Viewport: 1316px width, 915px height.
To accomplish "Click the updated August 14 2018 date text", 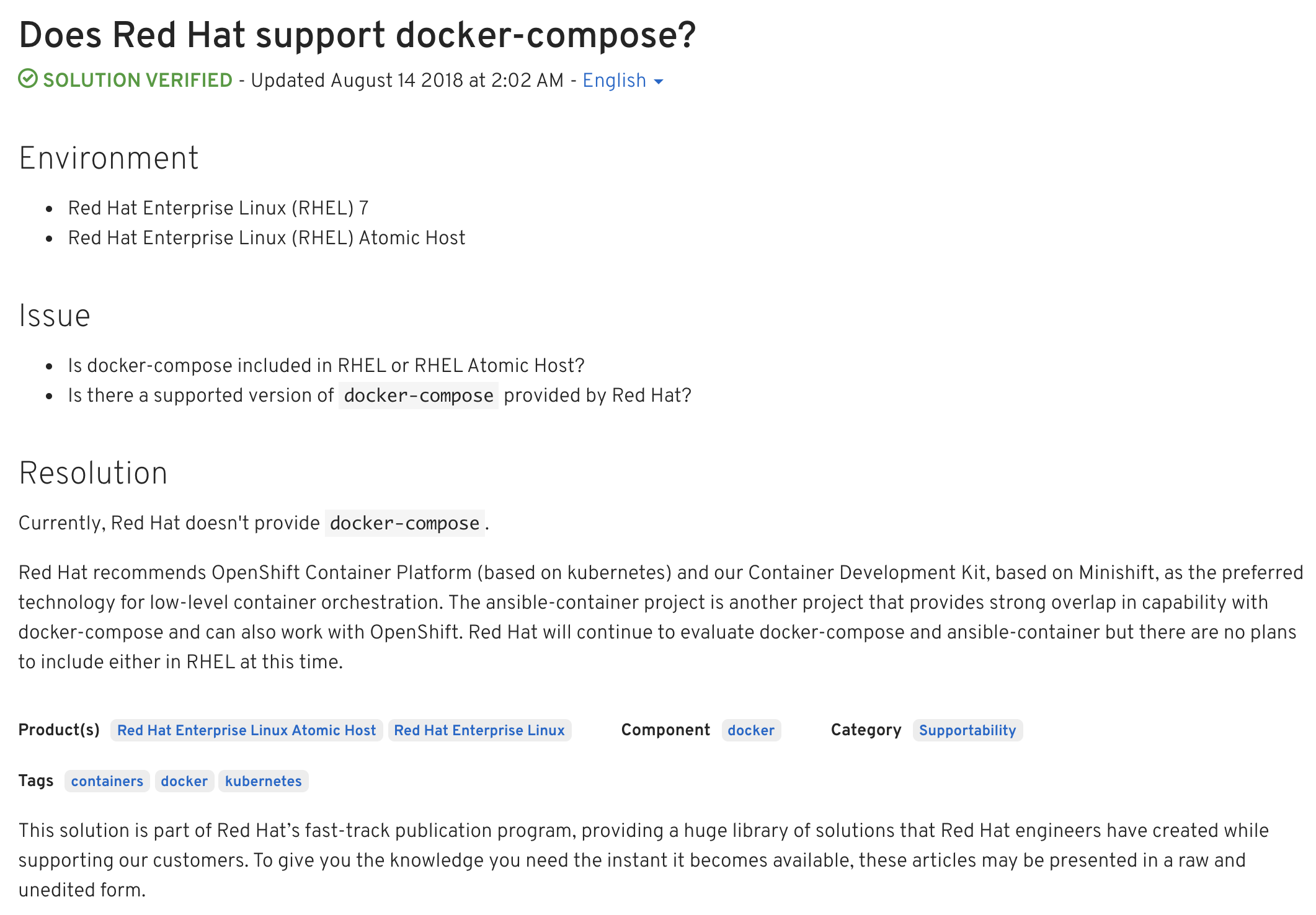I will click(x=407, y=81).
